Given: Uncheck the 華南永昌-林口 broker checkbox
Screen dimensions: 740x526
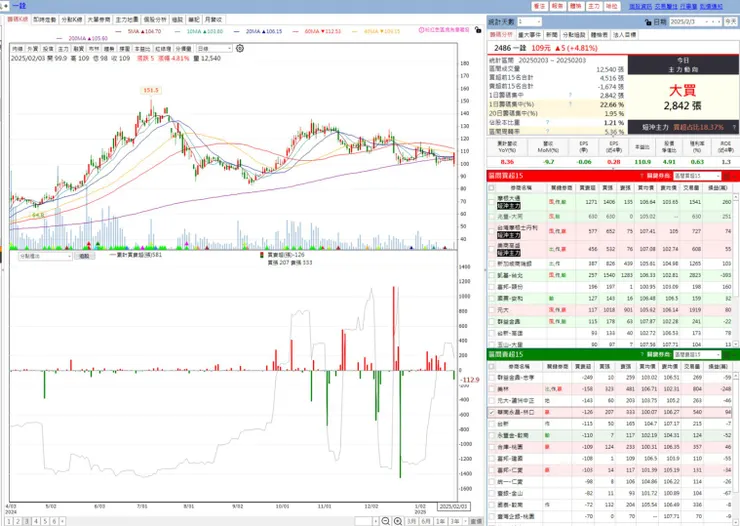Looking at the screenshot, I should [x=492, y=412].
